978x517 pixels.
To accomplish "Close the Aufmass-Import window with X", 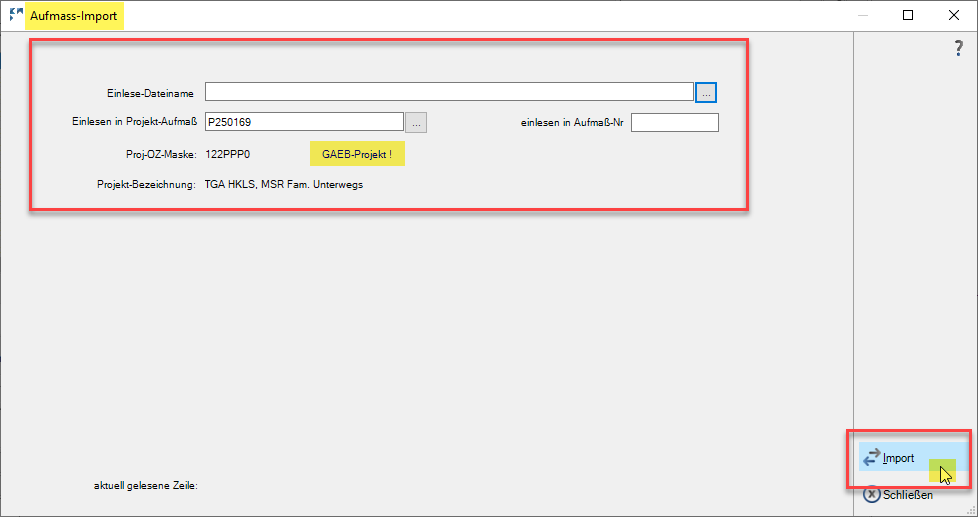I will 954,16.
